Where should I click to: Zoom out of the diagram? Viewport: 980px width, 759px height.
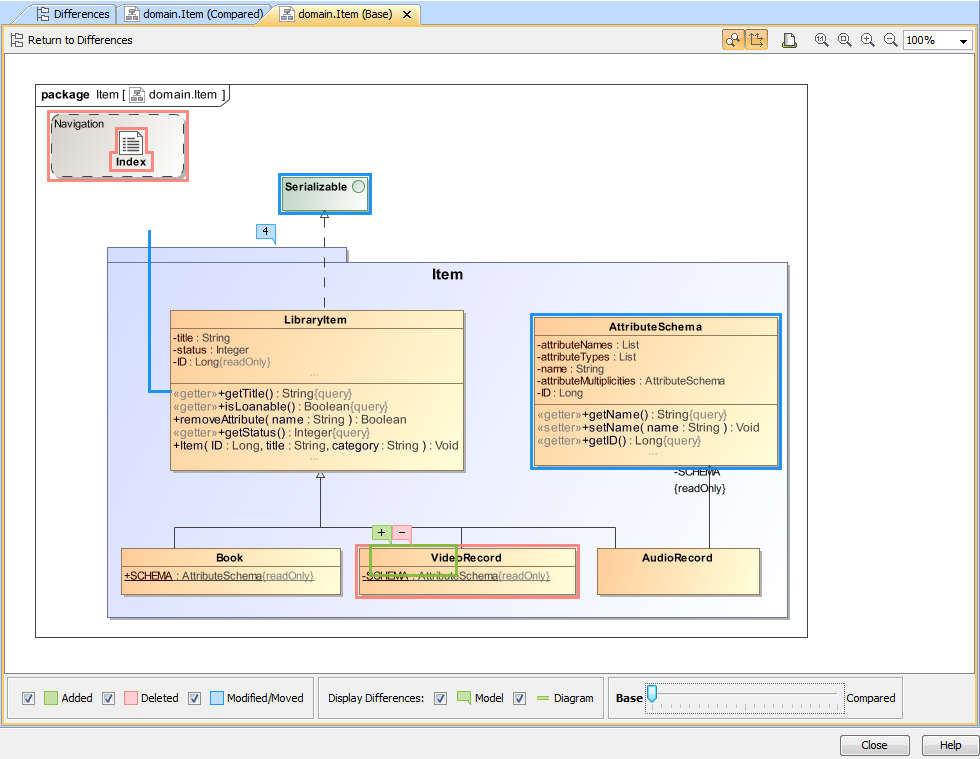(890, 39)
